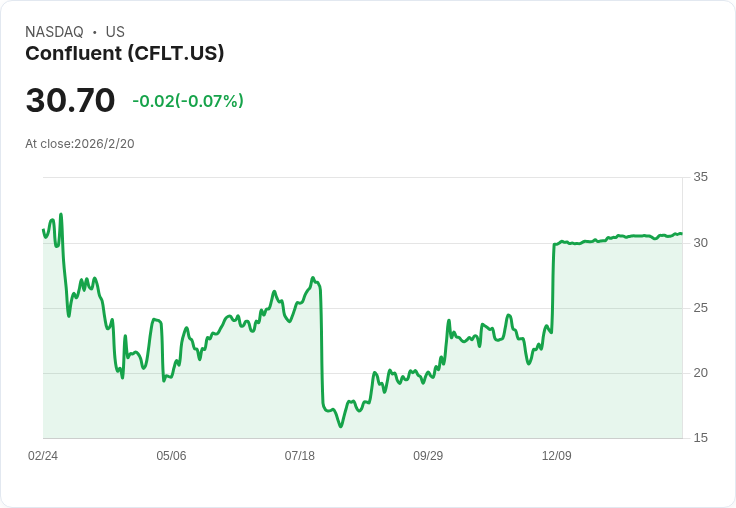Viewport: 736px width, 508px height.
Task: Click the top of the July peak before the crash
Action: click(x=313, y=278)
